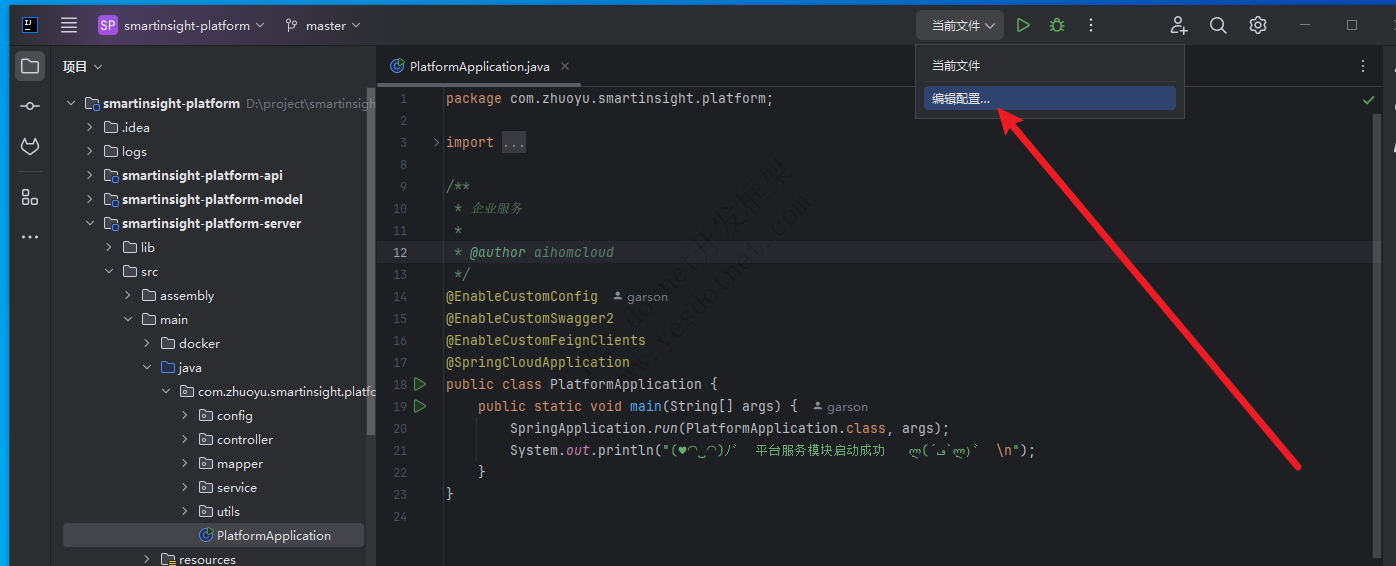Collapse the src folder
The height and width of the screenshot is (566, 1396).
tap(109, 271)
